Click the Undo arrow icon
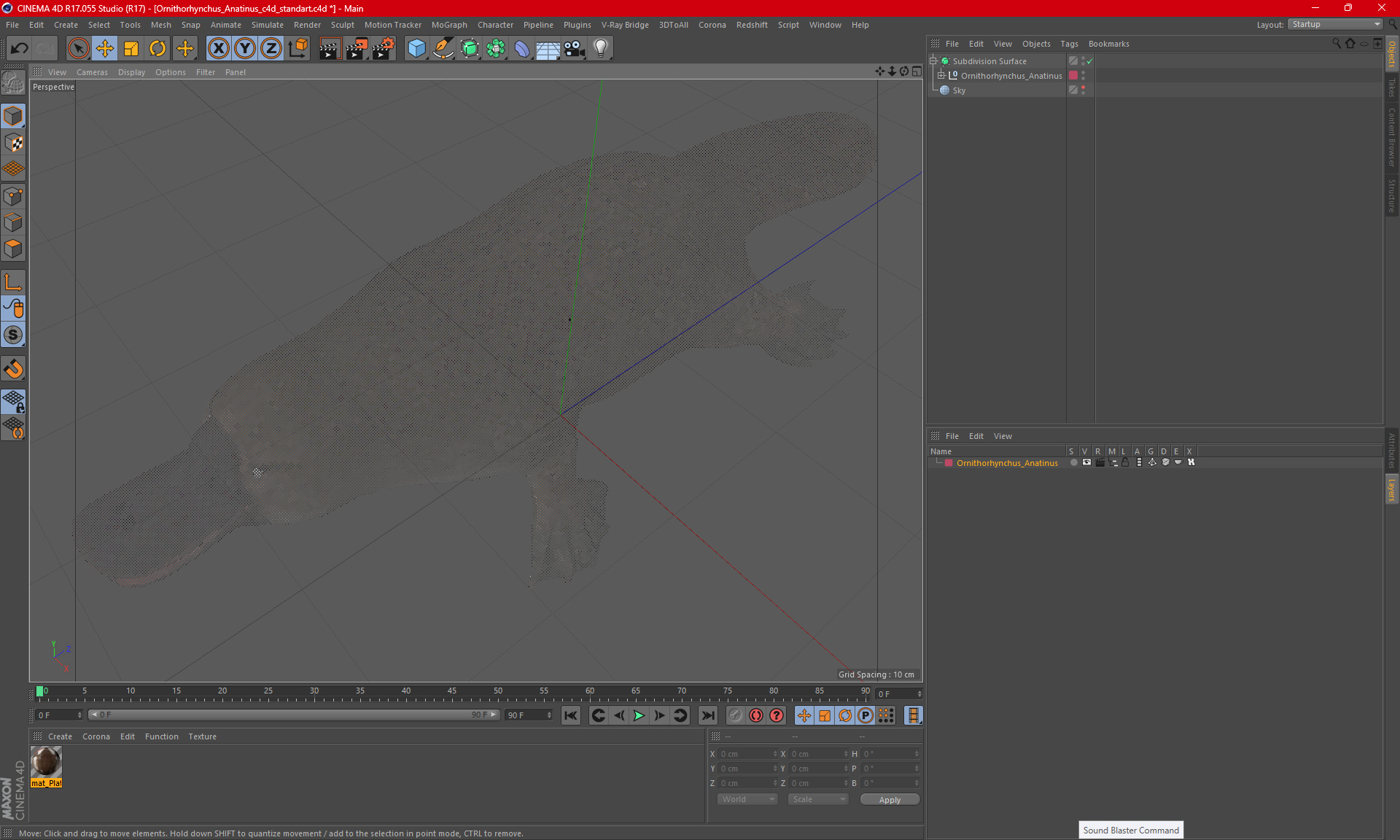The width and height of the screenshot is (1400, 840). [19, 49]
